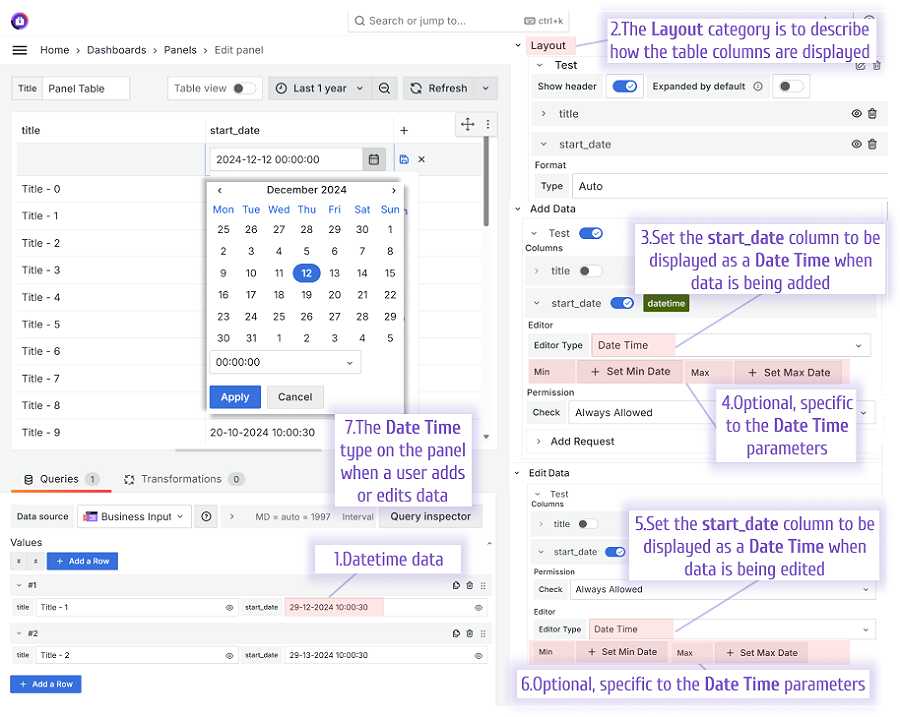
Task: Toggle the Table view switch
Action: point(244,88)
